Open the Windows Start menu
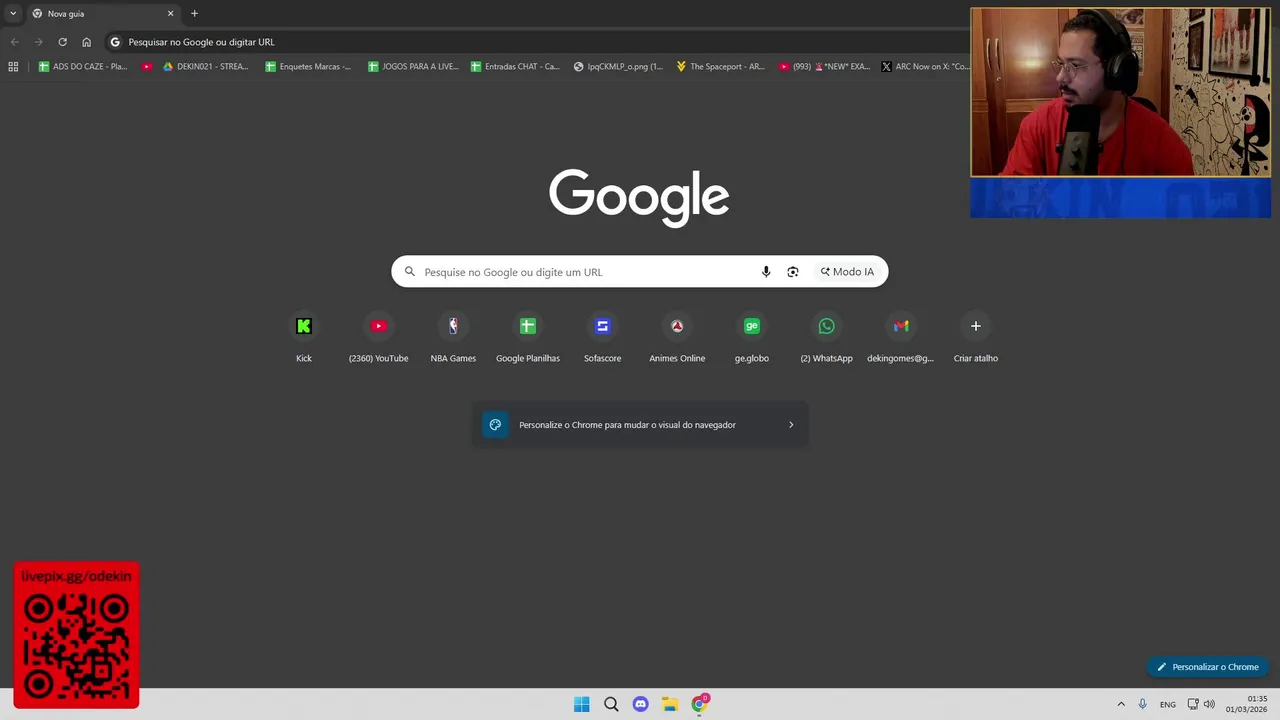 (x=582, y=704)
